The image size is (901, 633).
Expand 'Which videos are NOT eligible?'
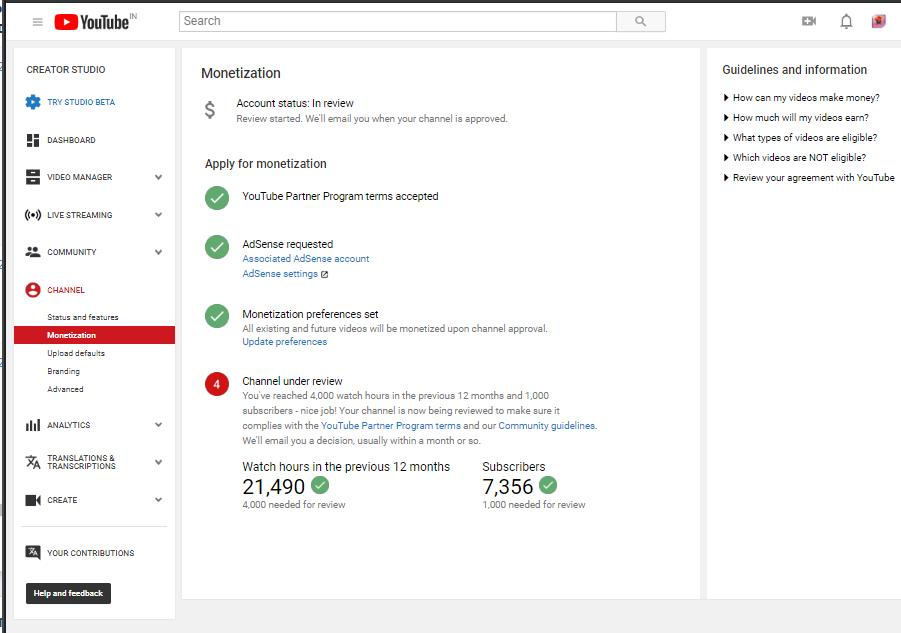(794, 157)
